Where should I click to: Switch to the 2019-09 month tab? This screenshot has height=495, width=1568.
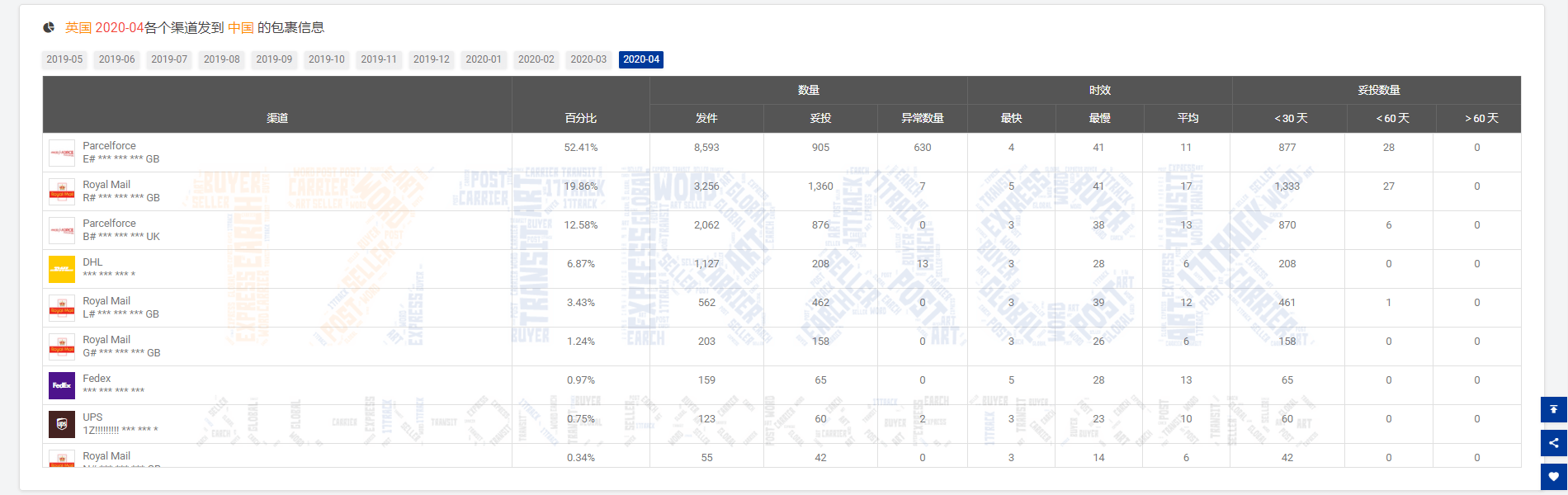(x=274, y=59)
